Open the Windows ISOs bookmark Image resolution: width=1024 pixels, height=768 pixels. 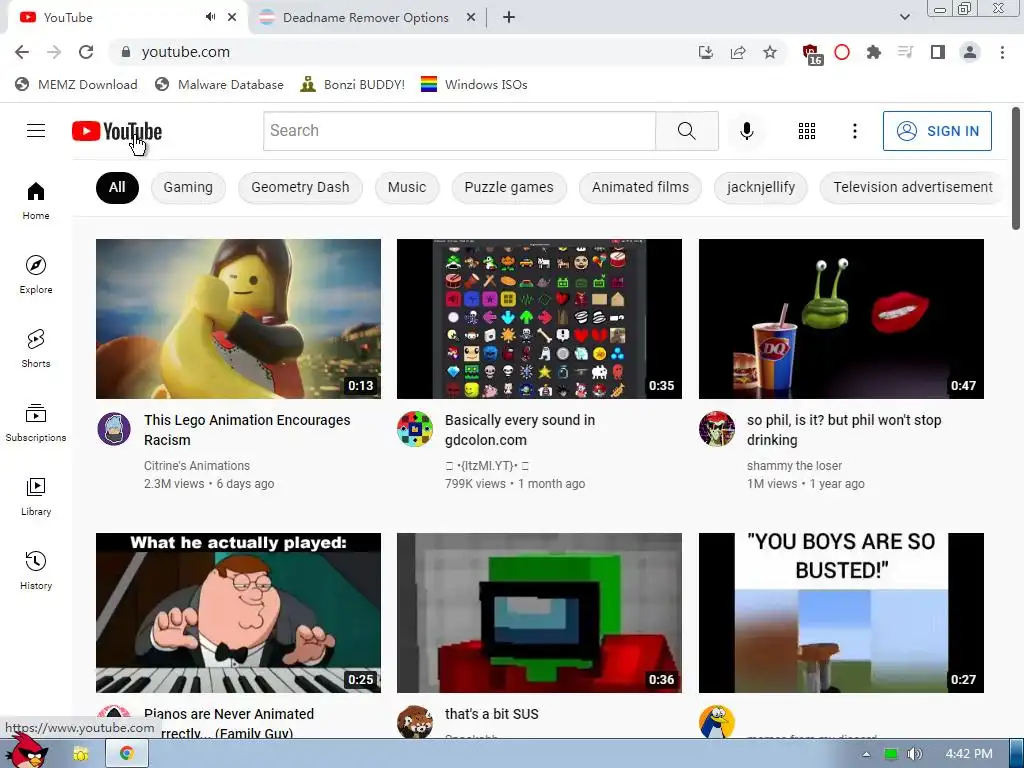[x=474, y=85]
